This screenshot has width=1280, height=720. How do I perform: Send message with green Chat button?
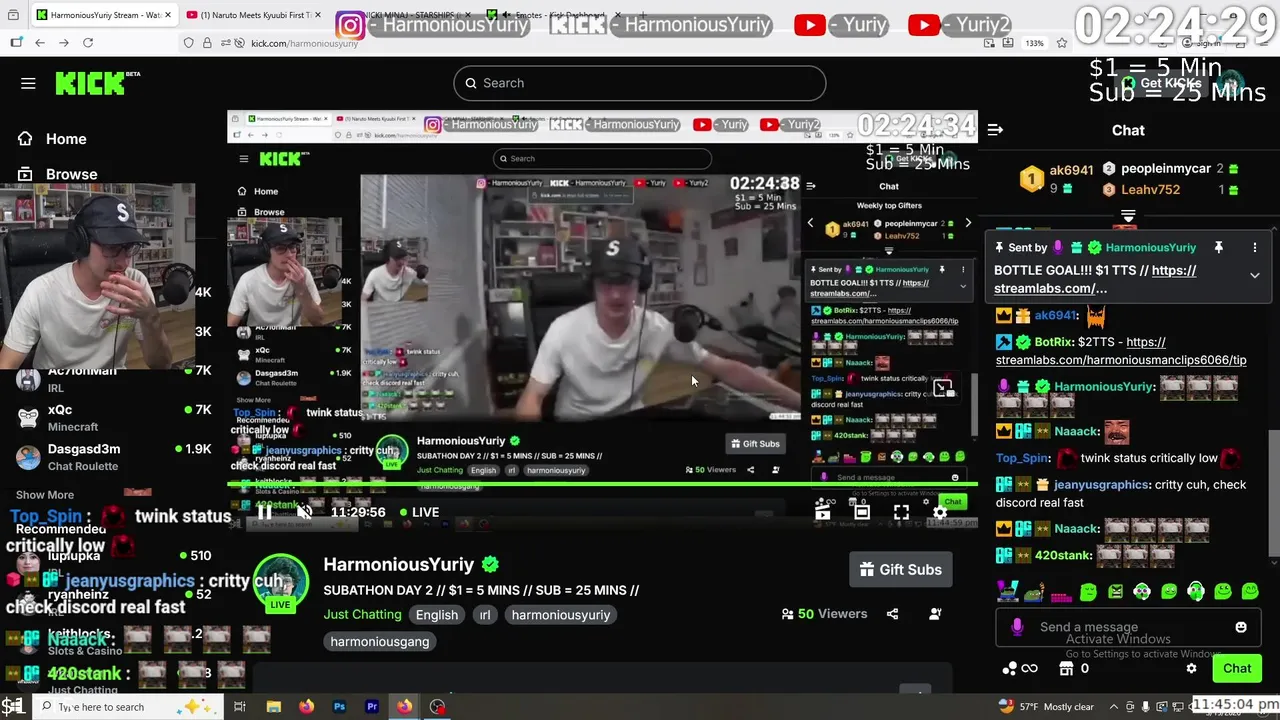click(x=1237, y=669)
